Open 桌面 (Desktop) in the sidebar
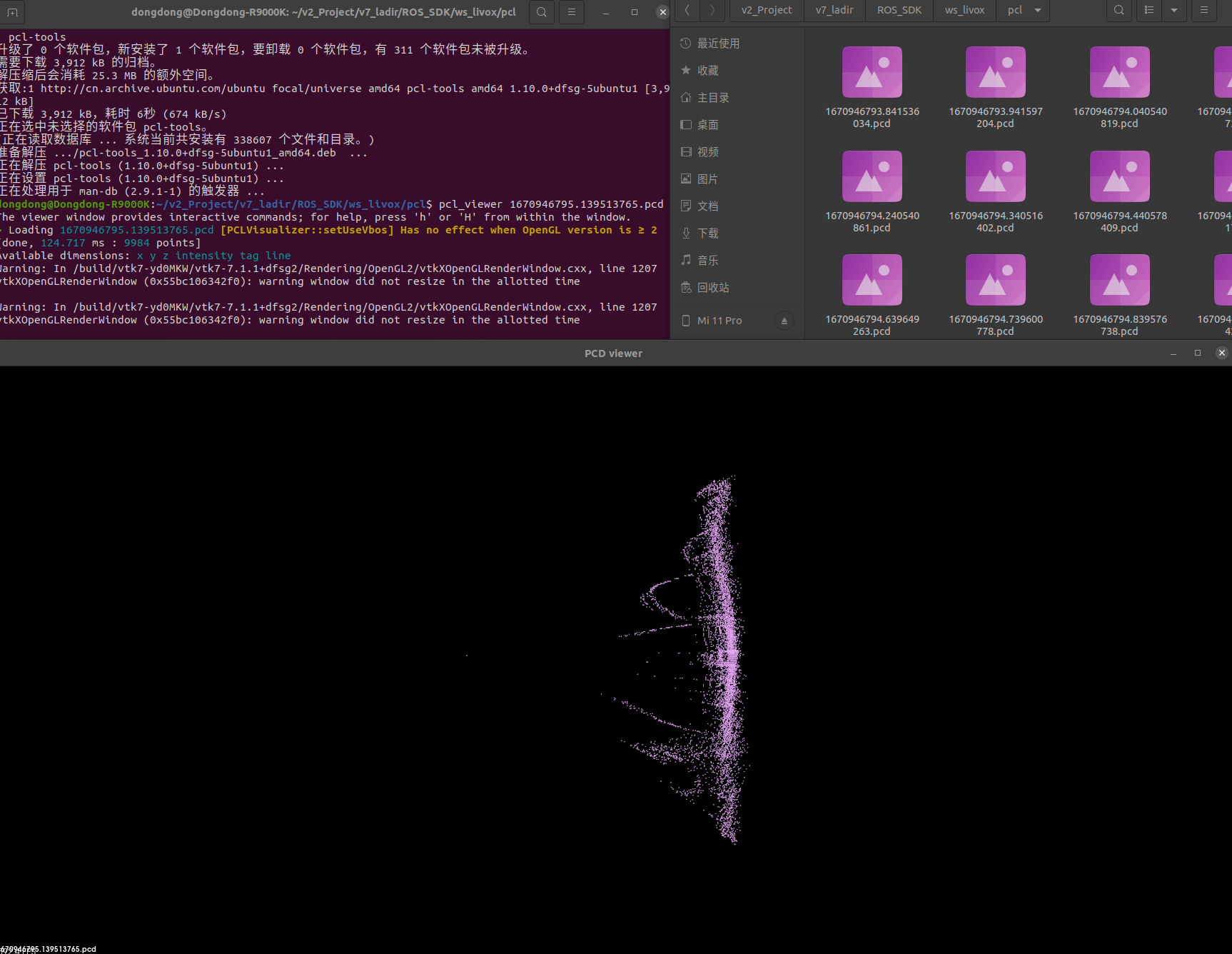Screen dimensions: 1232x954 [x=737, y=125]
